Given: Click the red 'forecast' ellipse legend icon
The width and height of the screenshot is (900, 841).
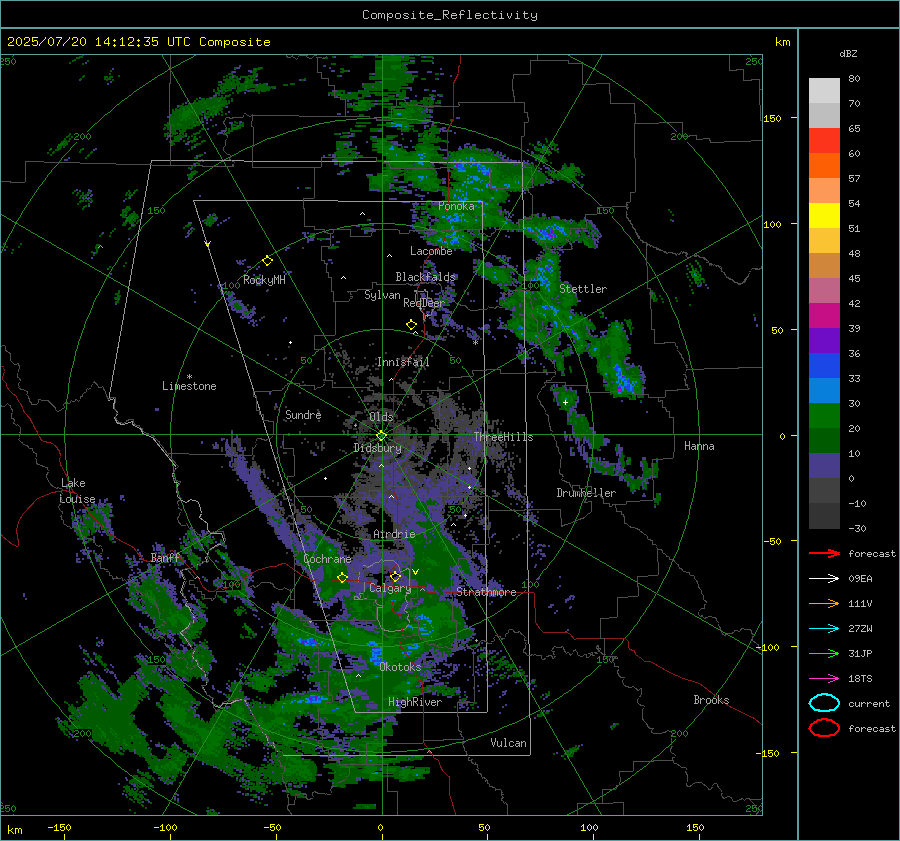Looking at the screenshot, I should 824,728.
